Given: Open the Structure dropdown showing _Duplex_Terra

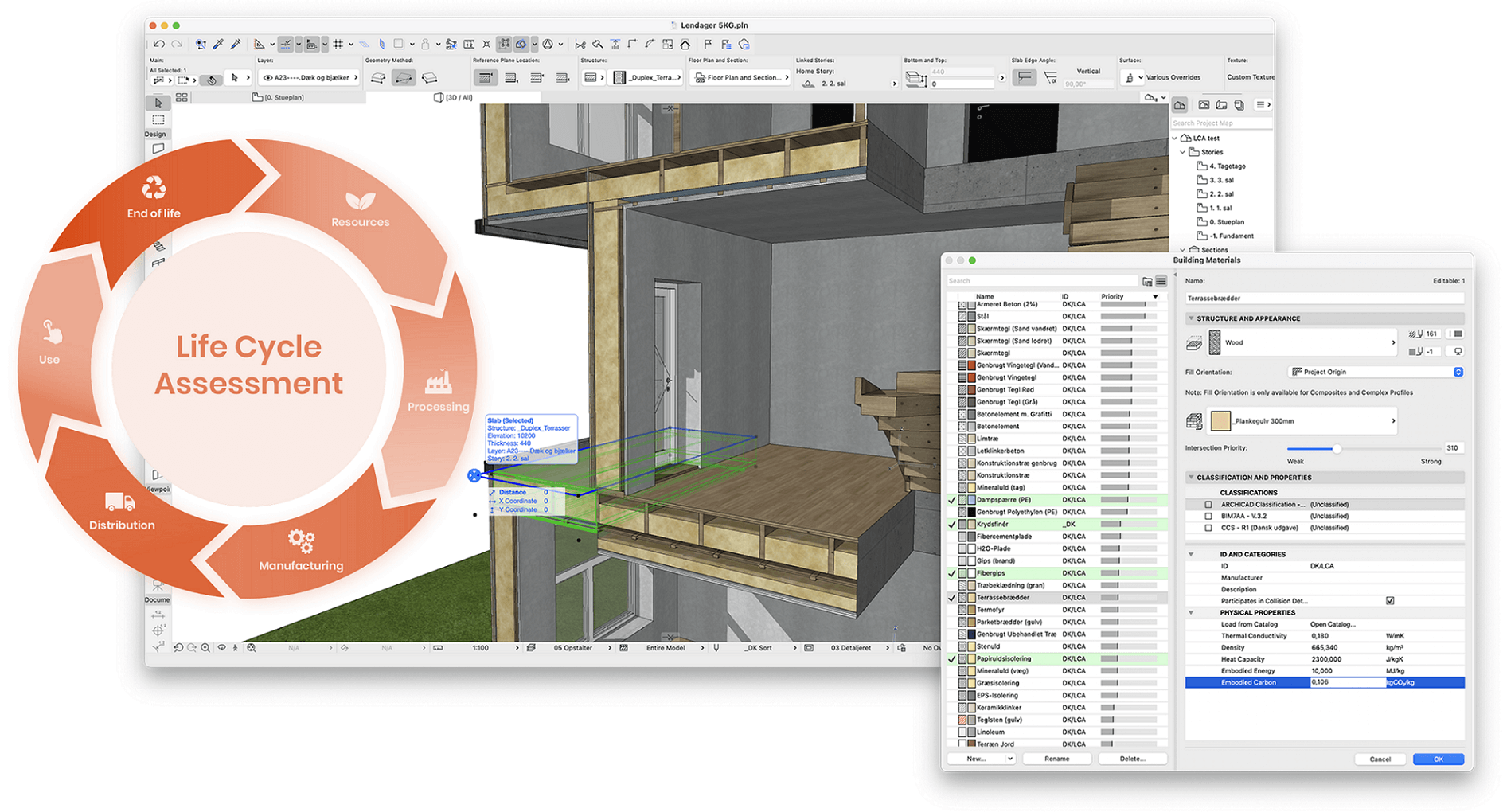Looking at the screenshot, I should tap(646, 77).
